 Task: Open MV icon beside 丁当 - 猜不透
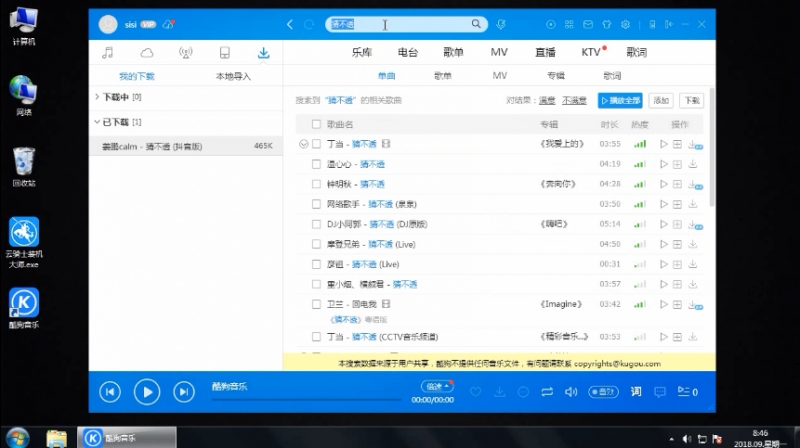coord(386,144)
